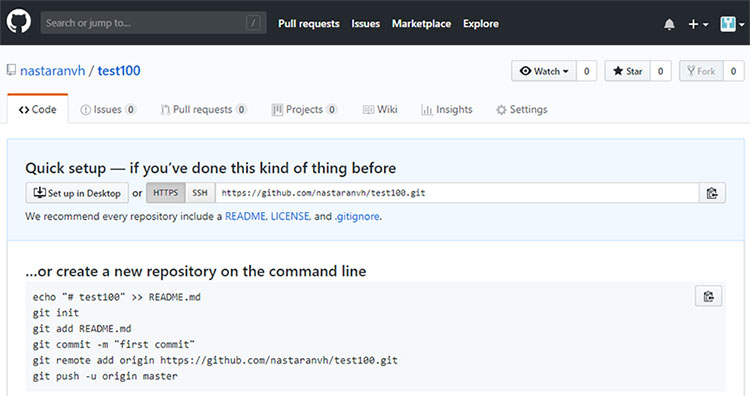This screenshot has width=750, height=396.
Task: Star the repository
Action: (628, 71)
